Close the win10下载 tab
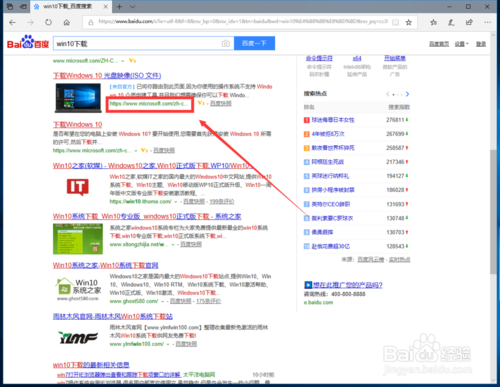The image size is (500, 387). 106,7
